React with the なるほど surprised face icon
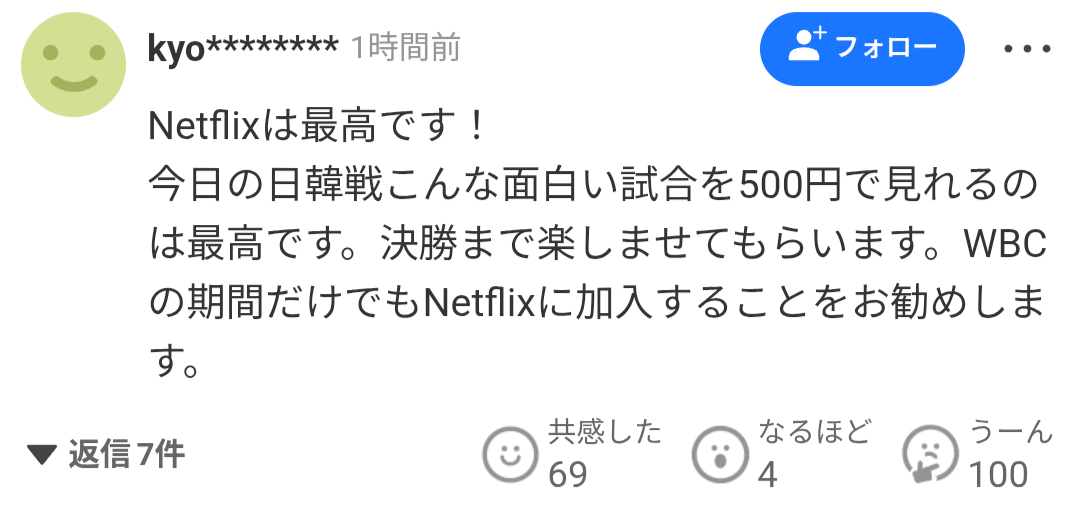Image resolution: width=1080 pixels, height=505 pixels. pyautogui.click(x=720, y=455)
